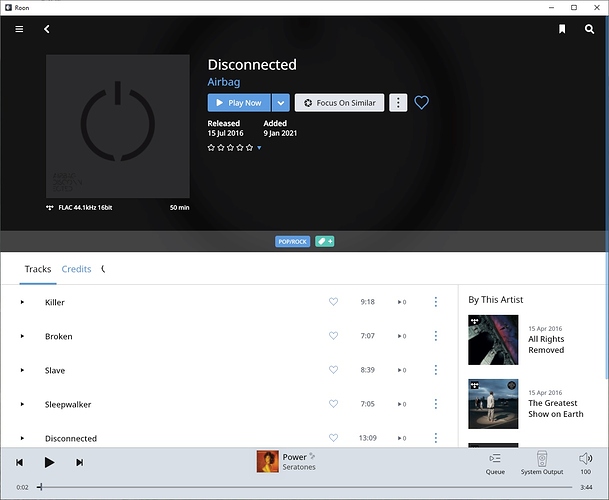Click Broken play count icon
Image resolution: width=609 pixels, height=500 pixels.
coord(402,336)
